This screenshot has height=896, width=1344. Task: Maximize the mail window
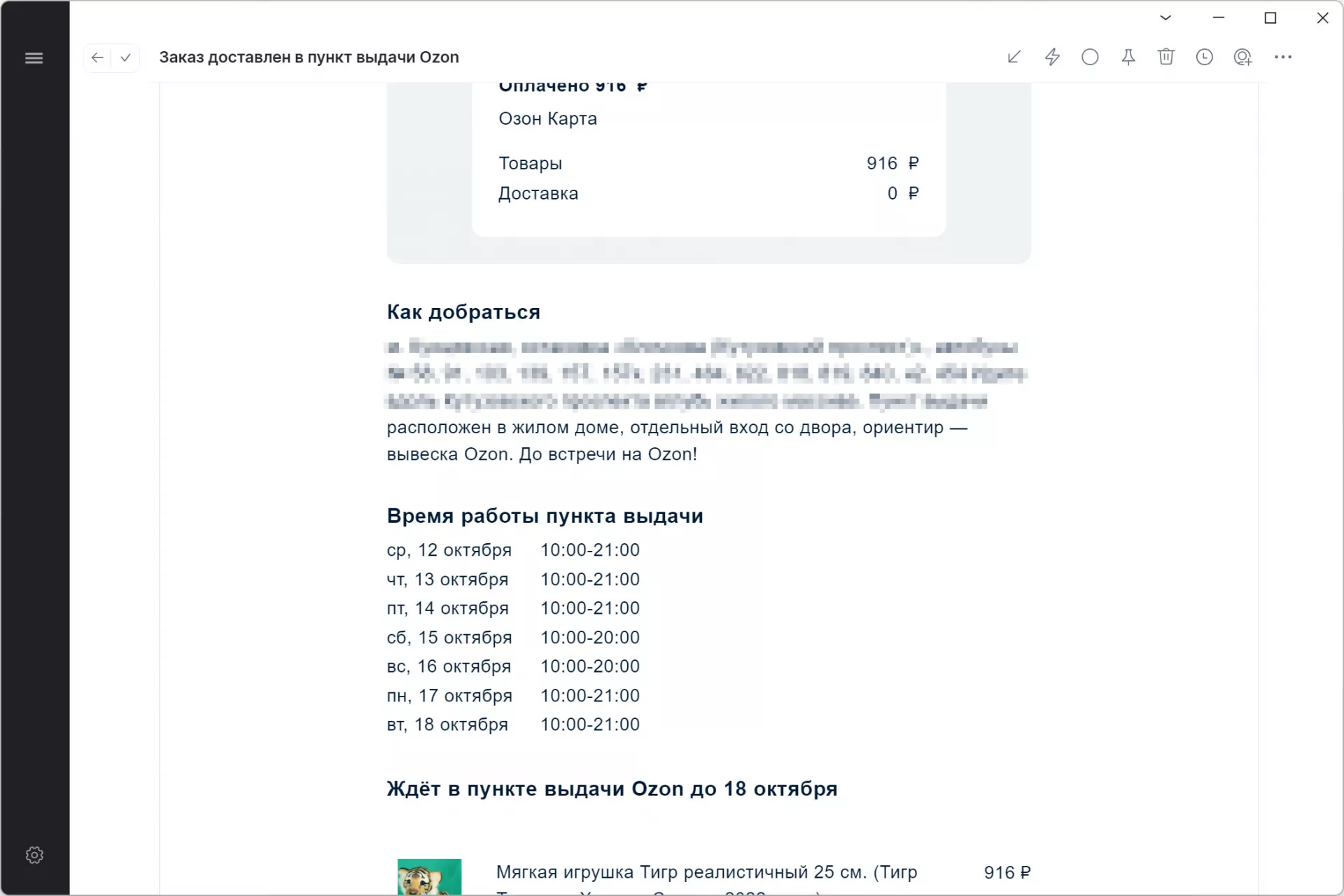pyautogui.click(x=1270, y=17)
